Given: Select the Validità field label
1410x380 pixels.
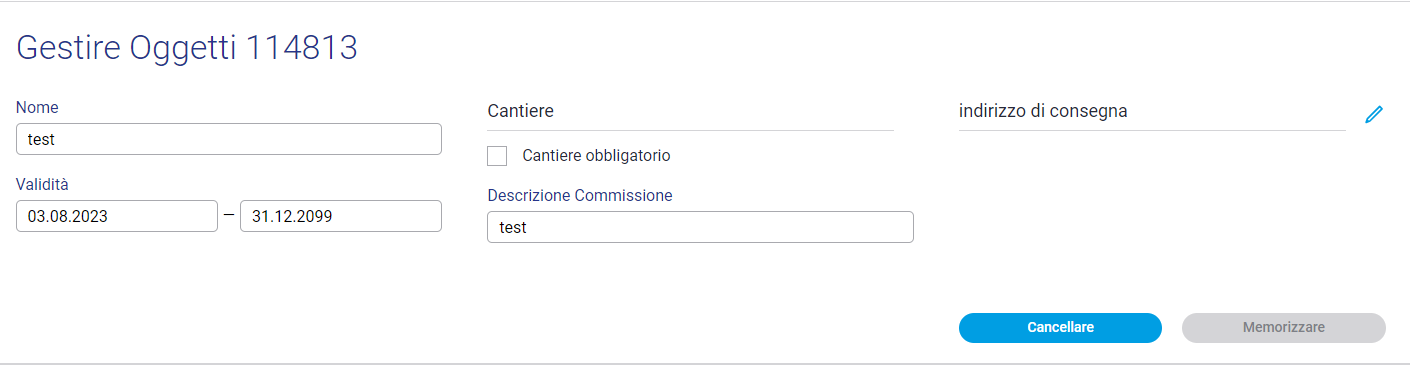Looking at the screenshot, I should (x=42, y=184).
